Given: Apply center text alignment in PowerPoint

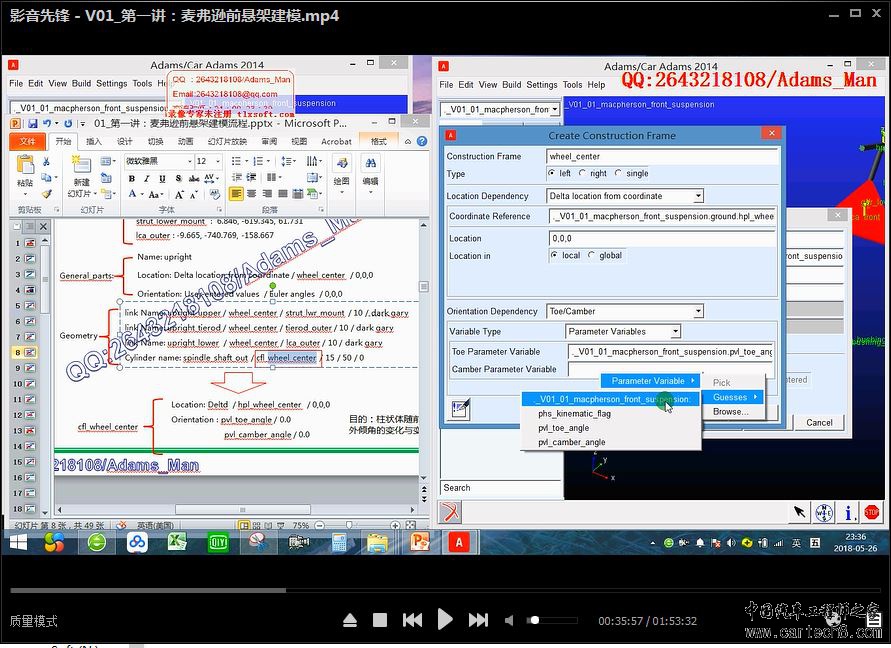Looking at the screenshot, I should tap(252, 194).
